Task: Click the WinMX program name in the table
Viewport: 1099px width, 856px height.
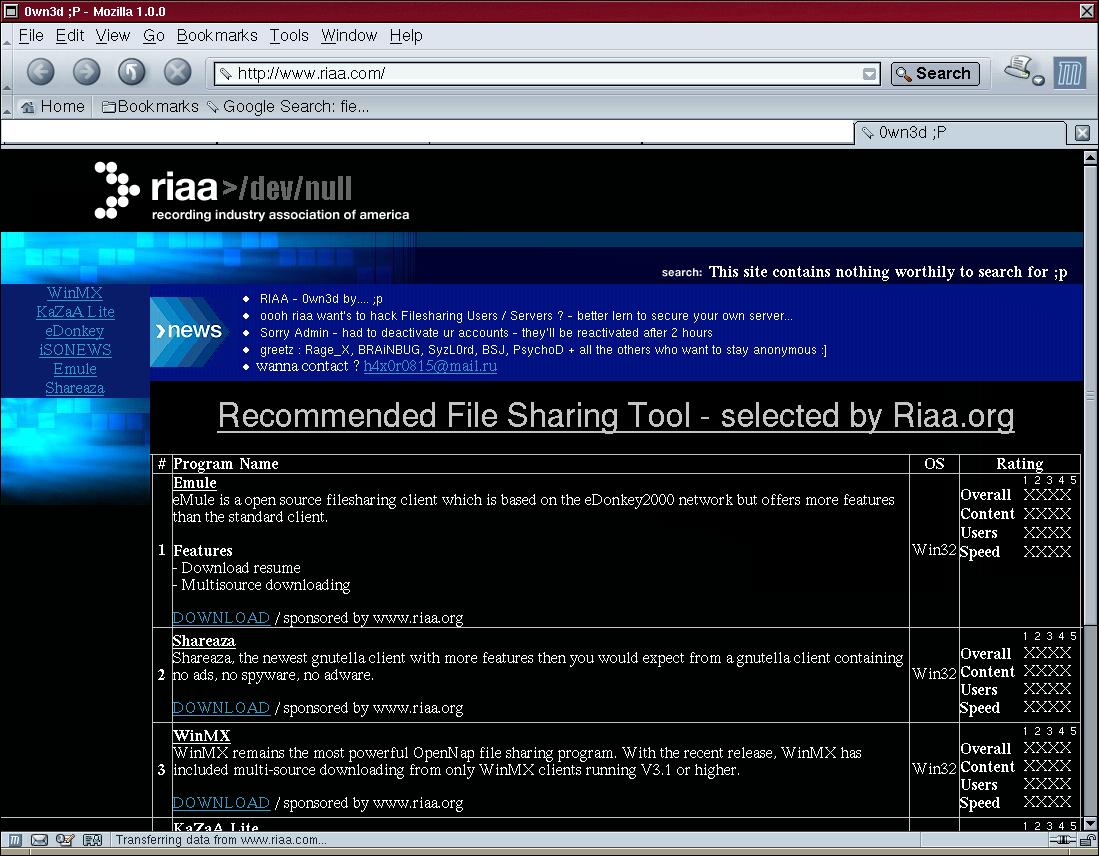Action: 202,735
